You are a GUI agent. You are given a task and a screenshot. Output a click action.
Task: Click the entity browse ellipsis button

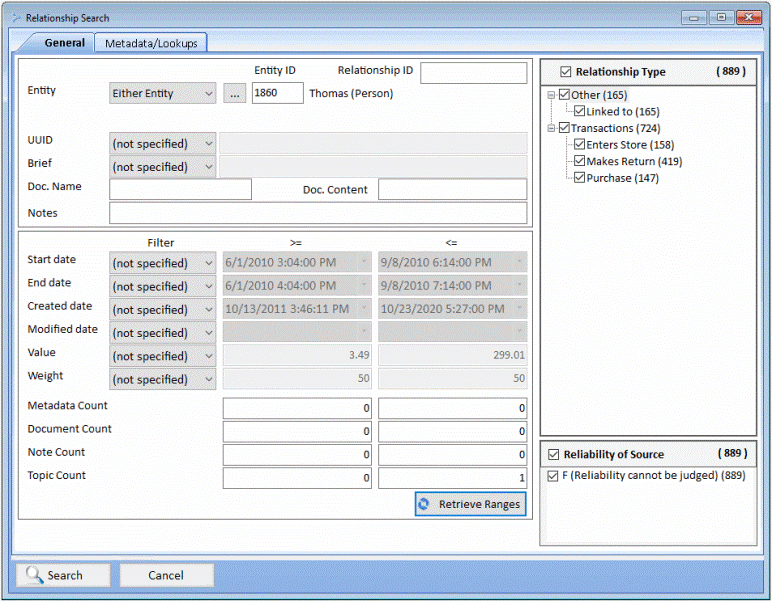234,93
